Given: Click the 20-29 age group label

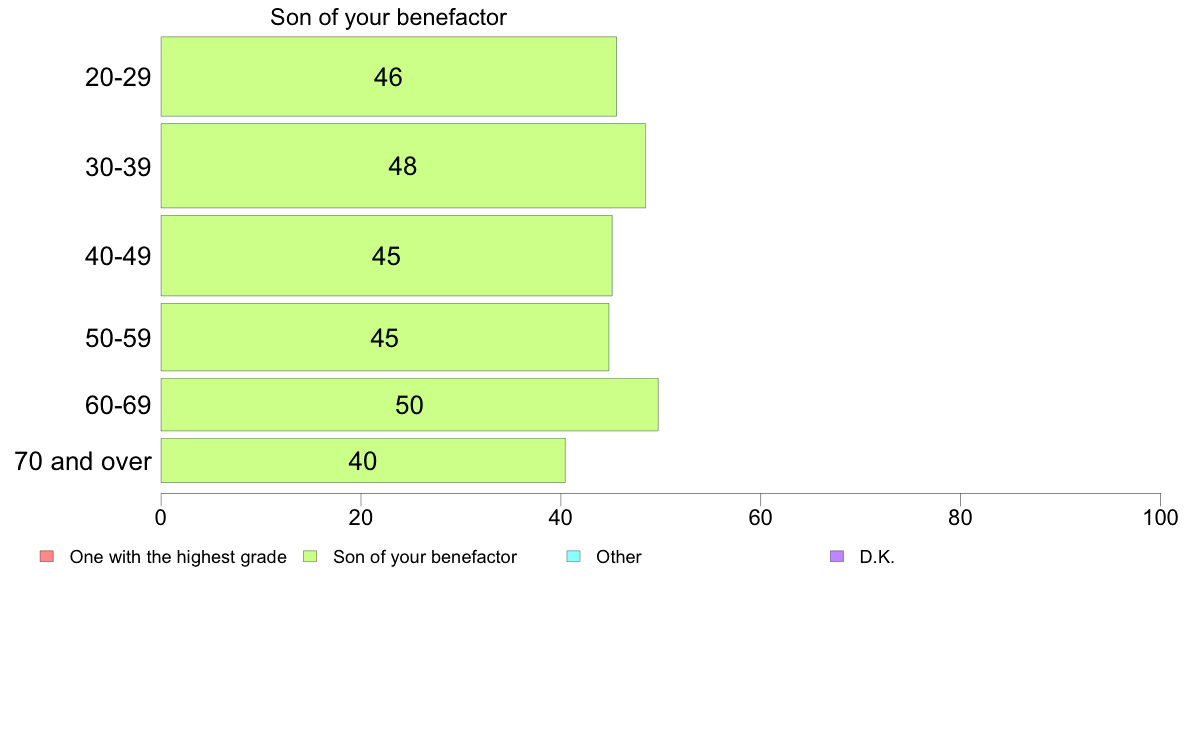Looking at the screenshot, I should tap(118, 77).
